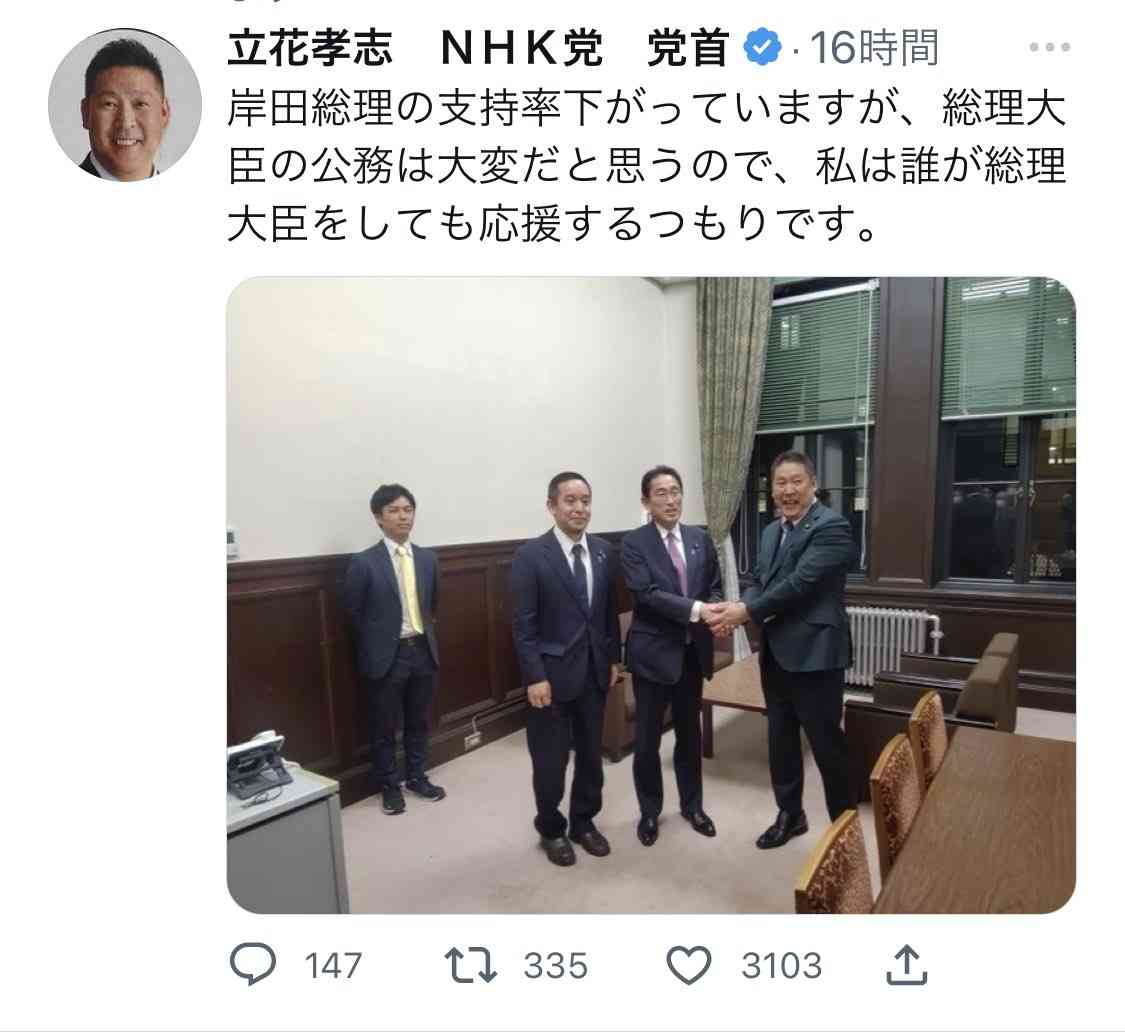Click the blue verified badge
This screenshot has height=1034, width=1125.
(761, 47)
